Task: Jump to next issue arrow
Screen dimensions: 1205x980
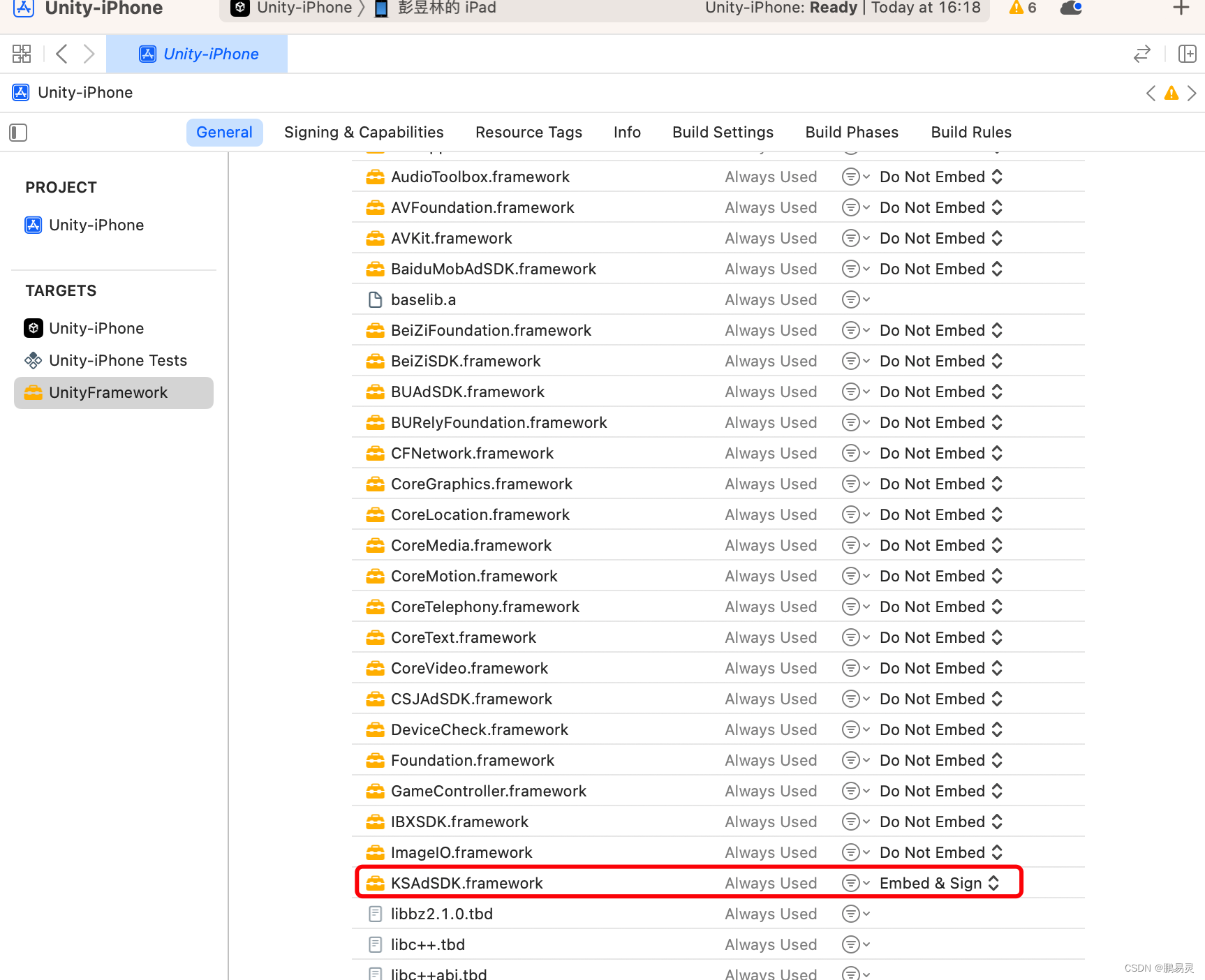Action: [x=1192, y=93]
